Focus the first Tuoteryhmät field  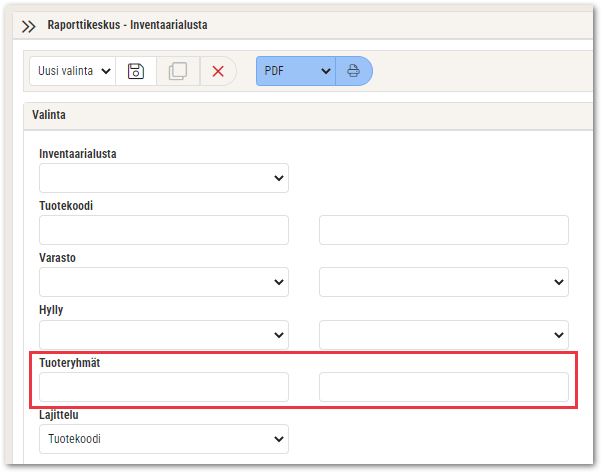pyautogui.click(x=164, y=387)
